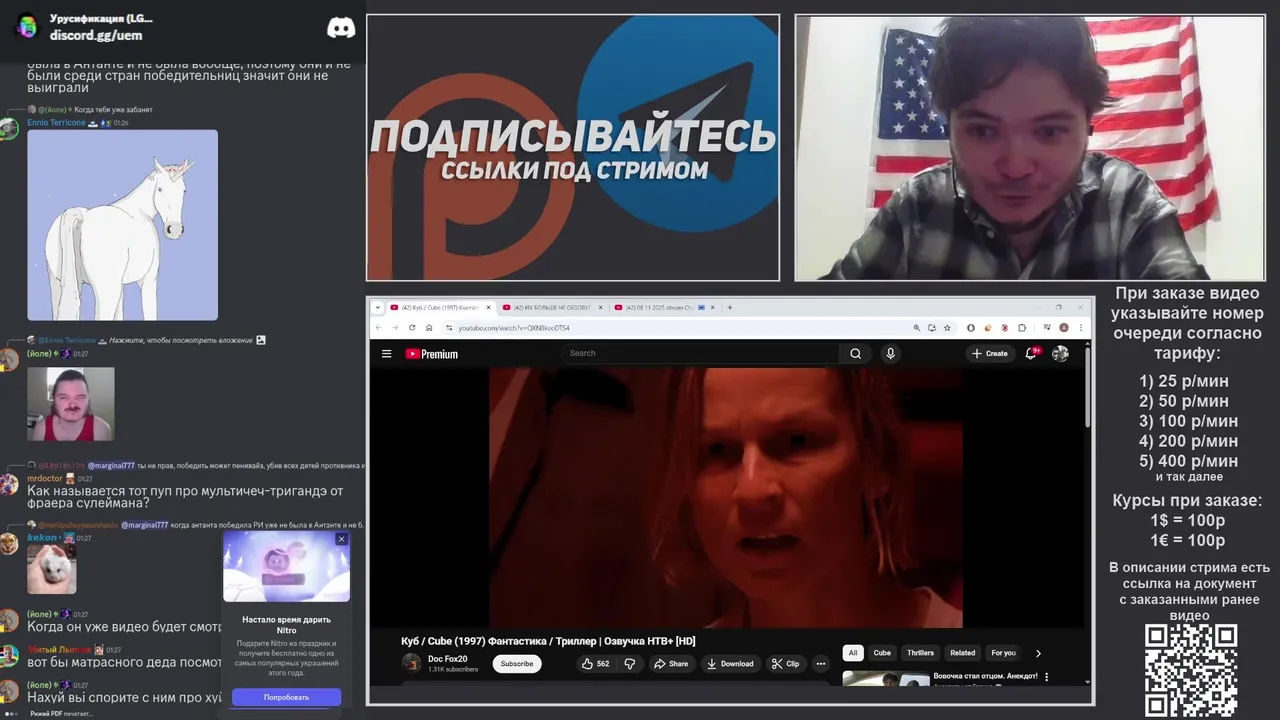Click the browser back arrow
Screen dimensions: 1280x720
click(x=378, y=327)
